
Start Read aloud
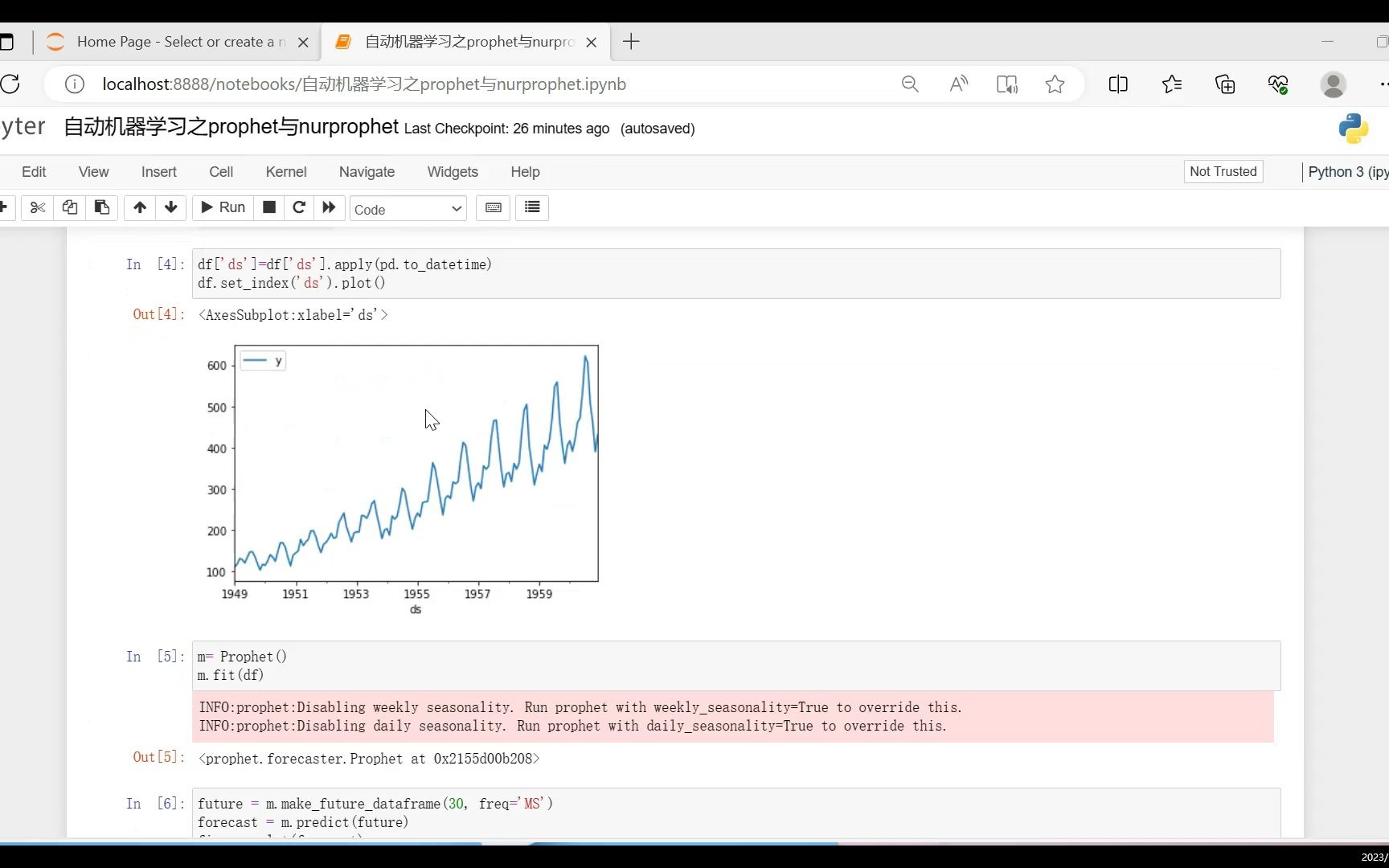pyautogui.click(x=958, y=84)
